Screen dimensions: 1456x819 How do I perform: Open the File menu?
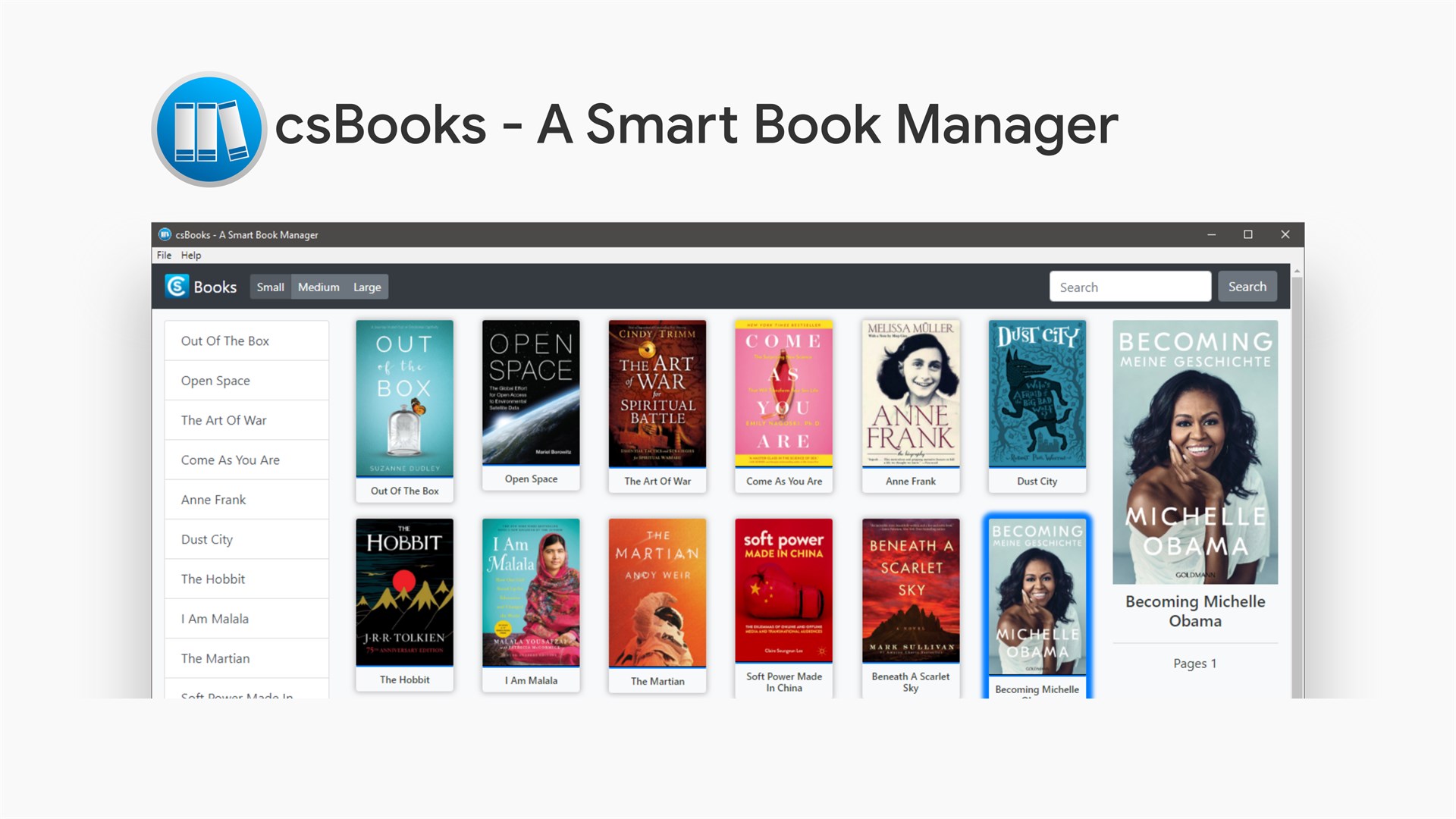(164, 256)
